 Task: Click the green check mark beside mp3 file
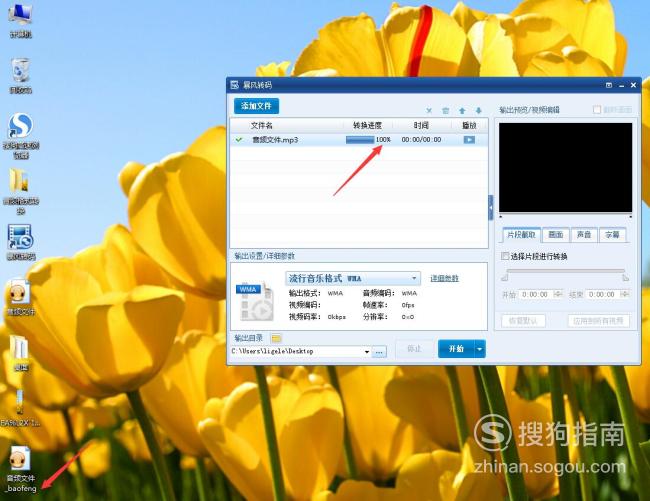[x=239, y=140]
